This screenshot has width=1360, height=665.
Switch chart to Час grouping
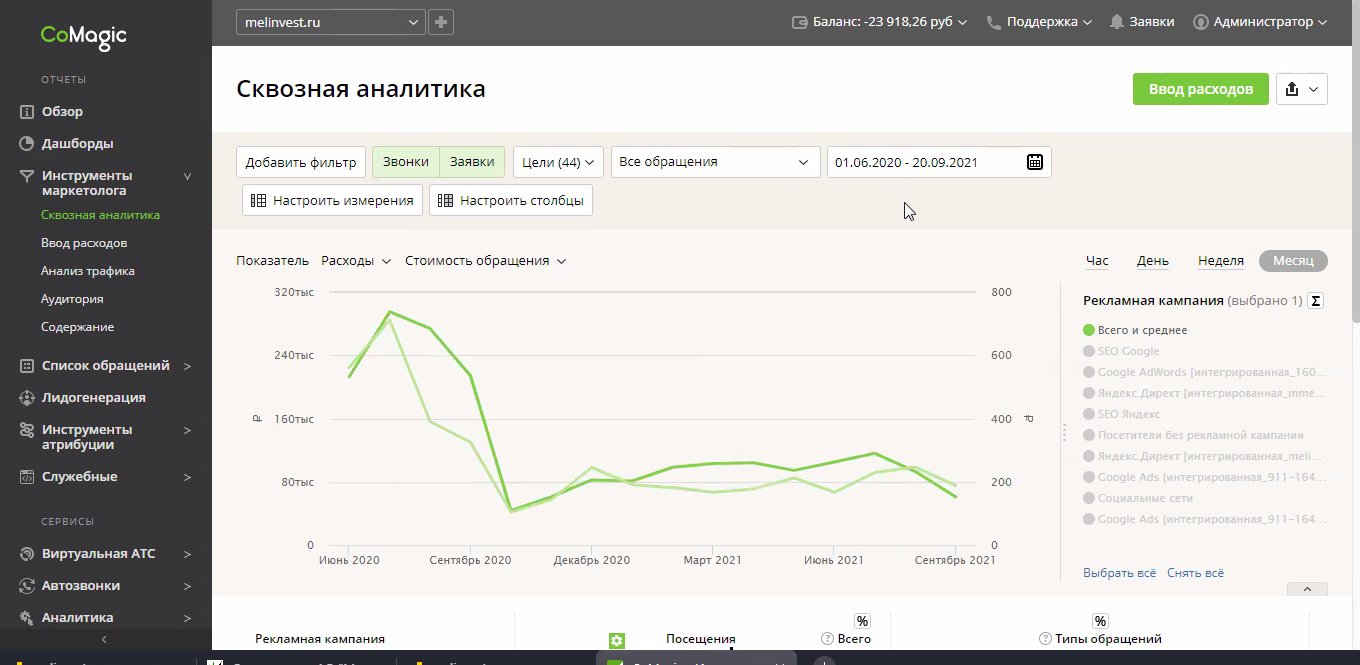coord(1097,261)
